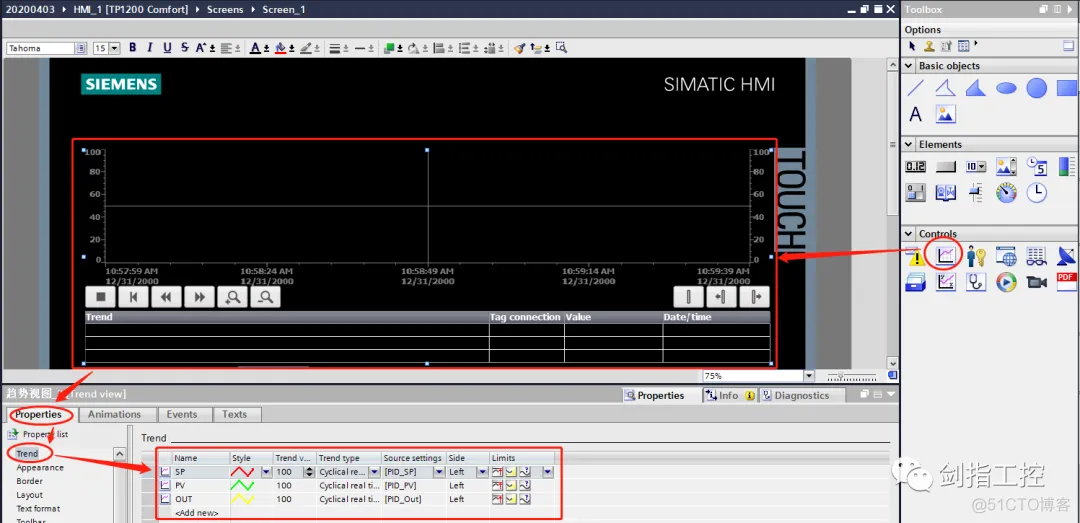Select the Polyline basic object
This screenshot has width=1080, height=523.
945,88
